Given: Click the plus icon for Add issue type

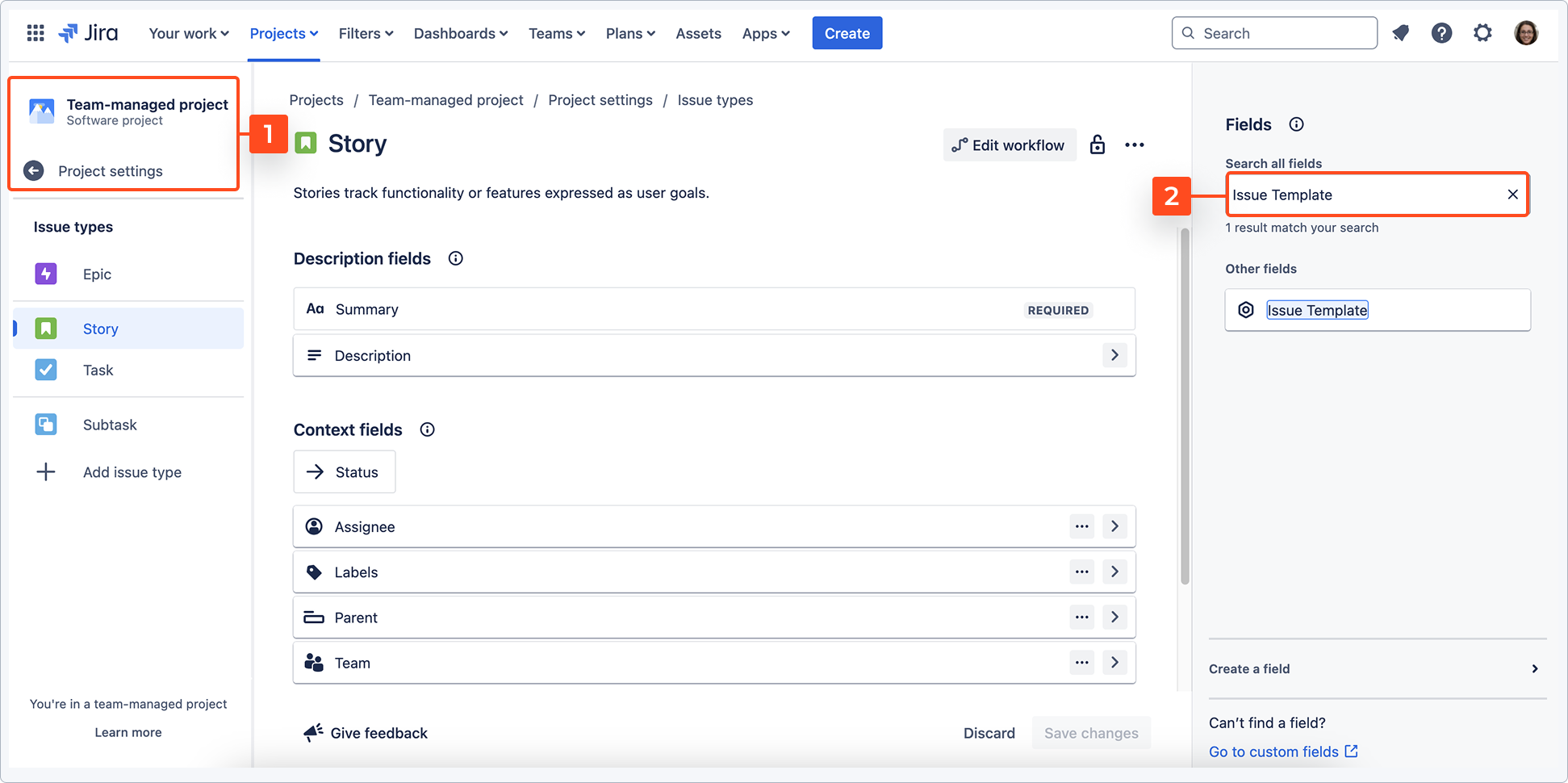Looking at the screenshot, I should coord(46,472).
